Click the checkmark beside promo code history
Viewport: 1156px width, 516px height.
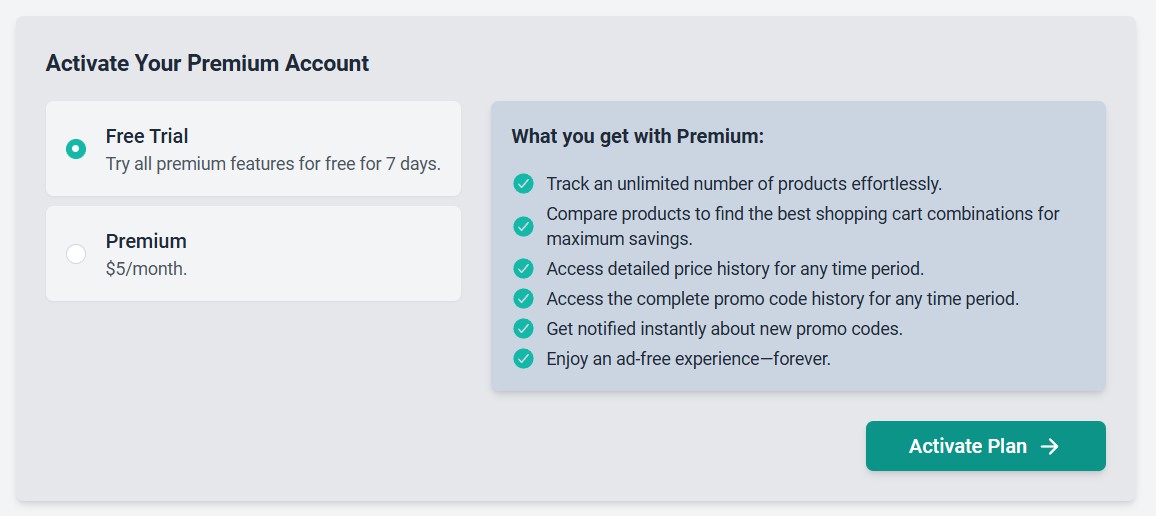click(523, 299)
